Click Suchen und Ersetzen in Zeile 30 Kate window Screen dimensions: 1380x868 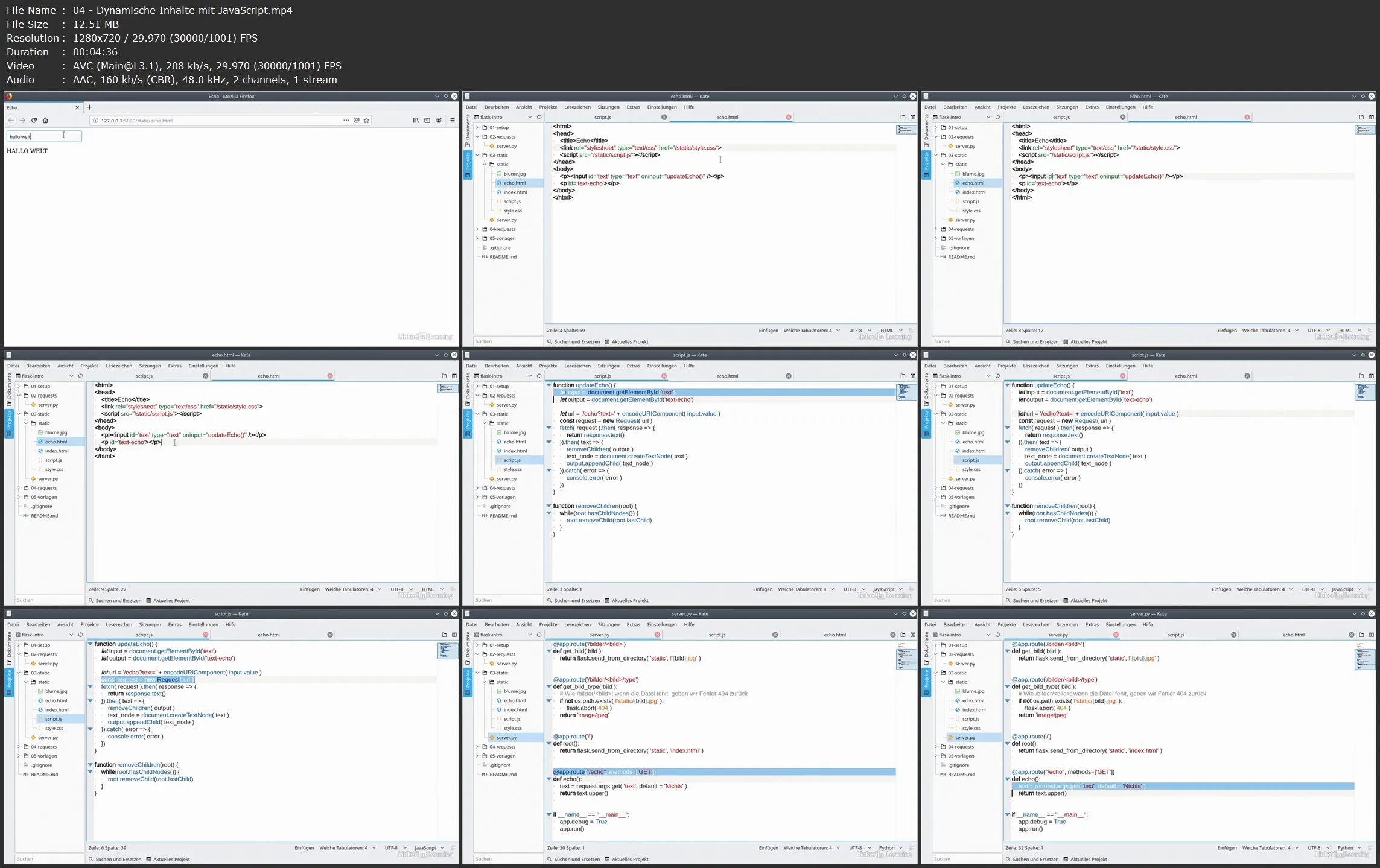coord(573,860)
